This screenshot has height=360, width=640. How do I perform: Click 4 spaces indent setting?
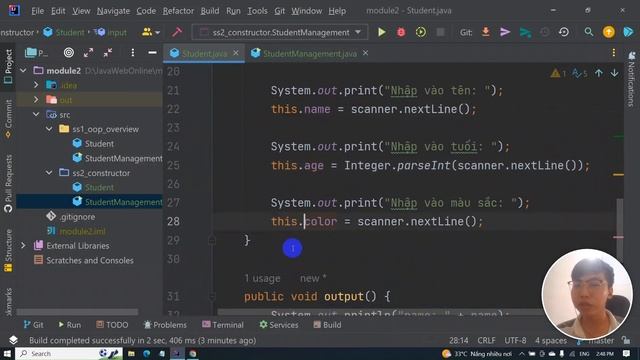[x=551, y=340]
